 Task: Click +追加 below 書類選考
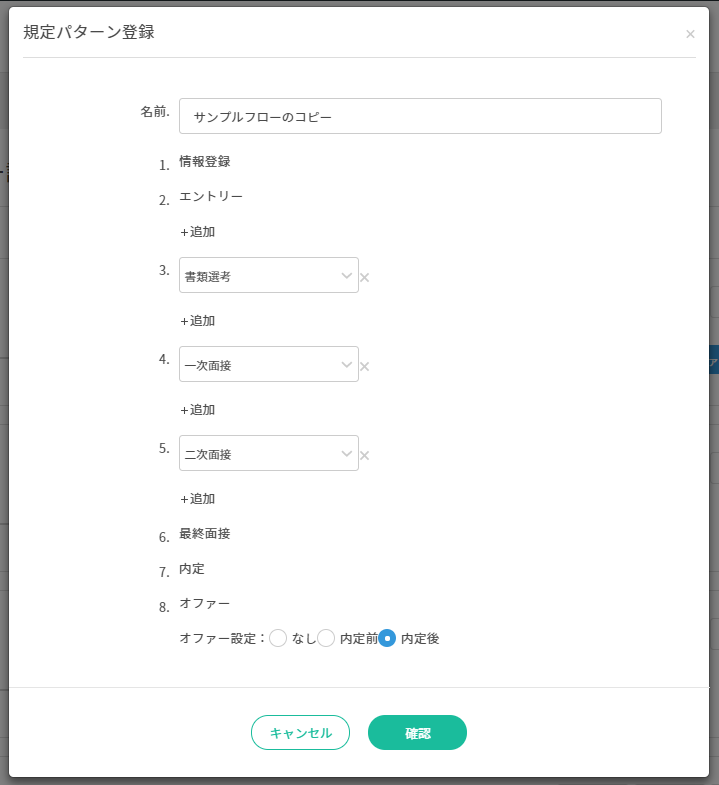pyautogui.click(x=198, y=321)
